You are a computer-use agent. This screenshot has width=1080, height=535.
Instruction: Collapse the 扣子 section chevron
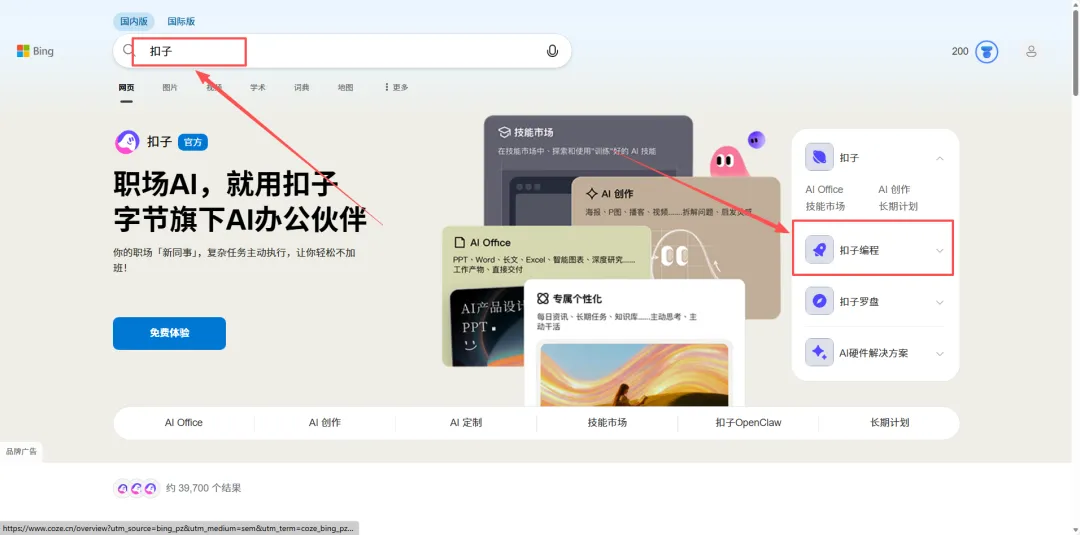pos(939,158)
